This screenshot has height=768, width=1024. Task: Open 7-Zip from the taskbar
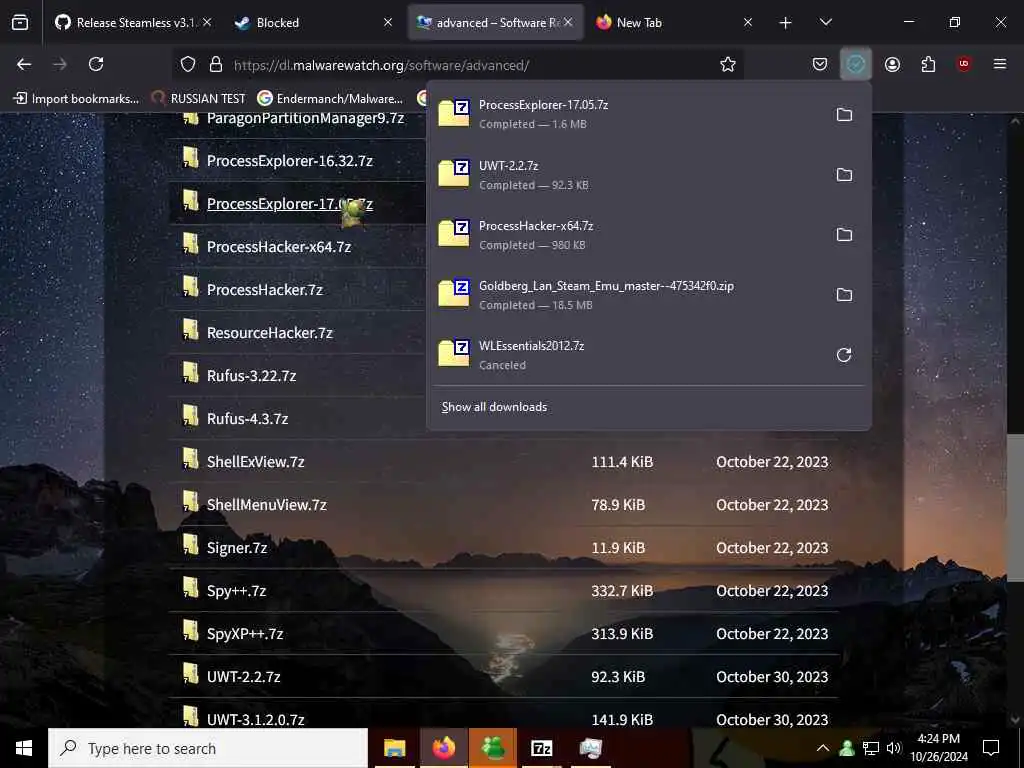541,748
